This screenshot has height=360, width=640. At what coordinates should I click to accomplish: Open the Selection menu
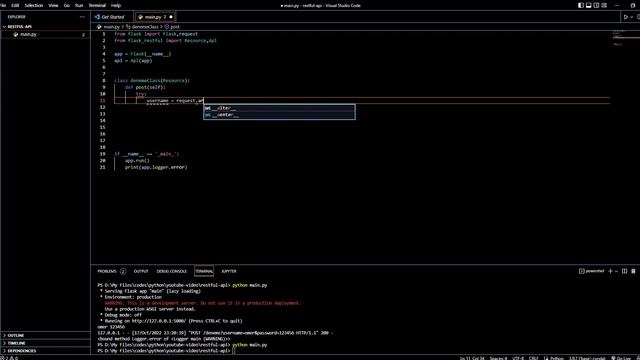point(33,5)
